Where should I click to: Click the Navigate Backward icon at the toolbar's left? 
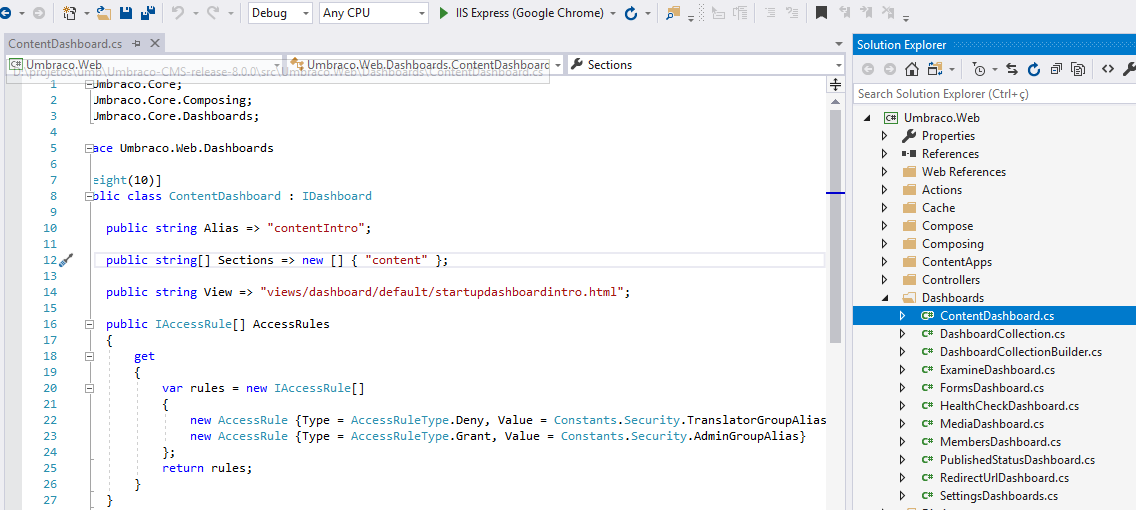(x=4, y=12)
